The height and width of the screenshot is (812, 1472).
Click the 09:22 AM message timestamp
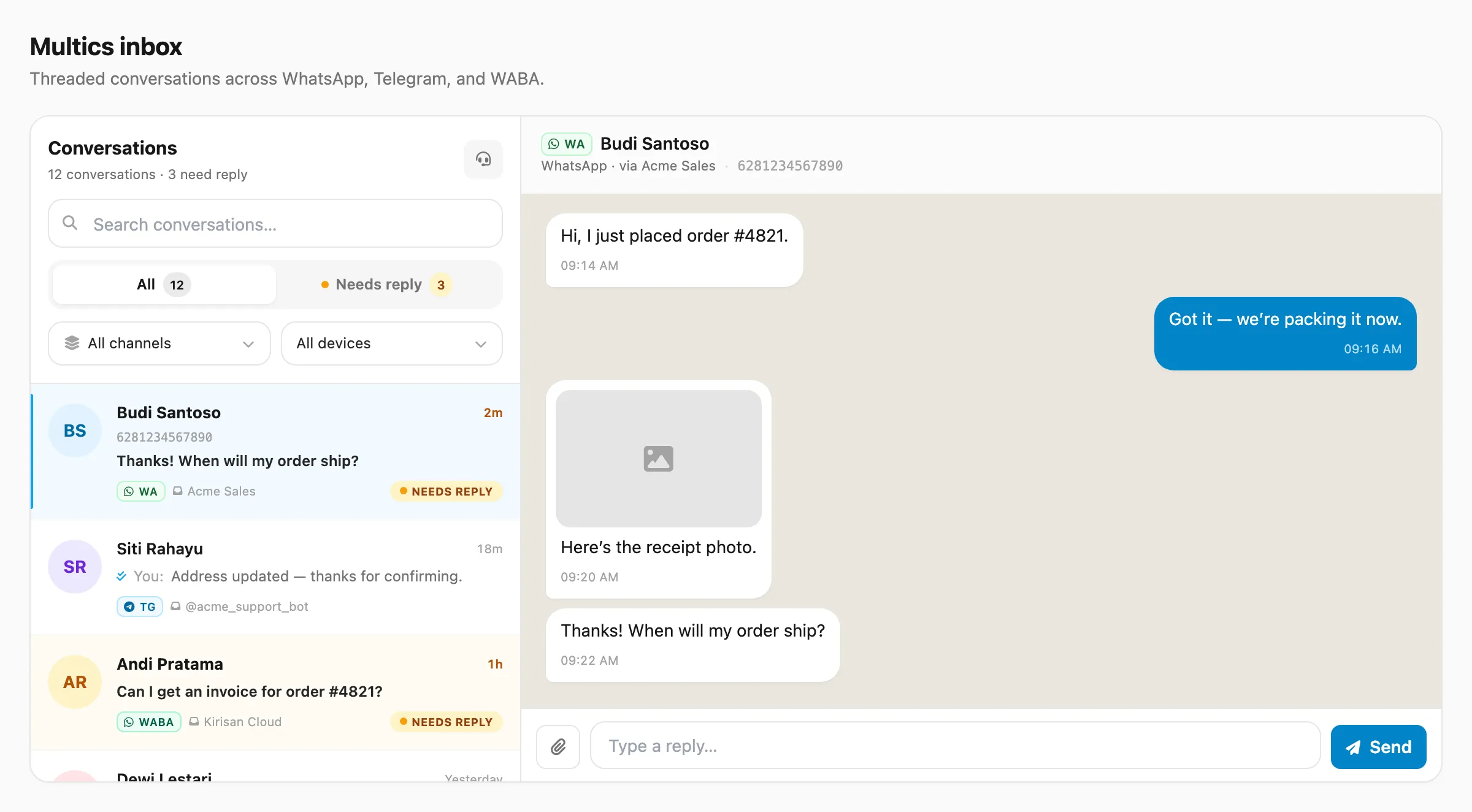[589, 661]
